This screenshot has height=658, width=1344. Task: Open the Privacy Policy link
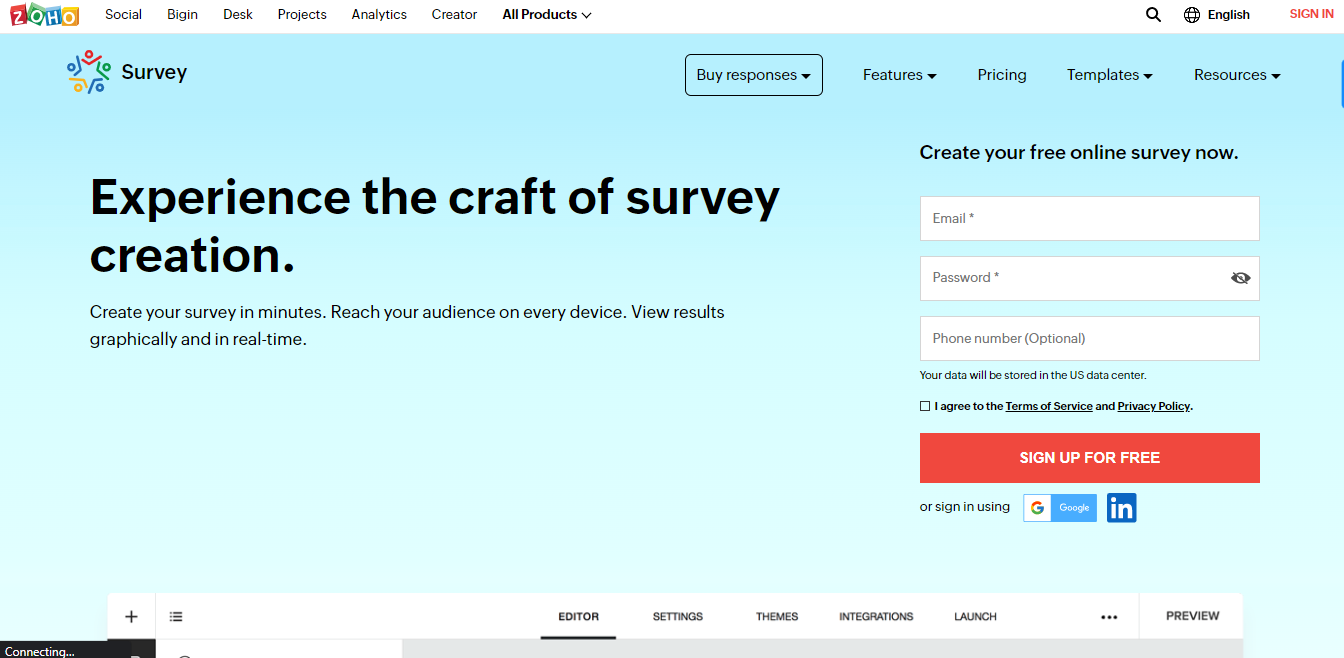[1154, 406]
